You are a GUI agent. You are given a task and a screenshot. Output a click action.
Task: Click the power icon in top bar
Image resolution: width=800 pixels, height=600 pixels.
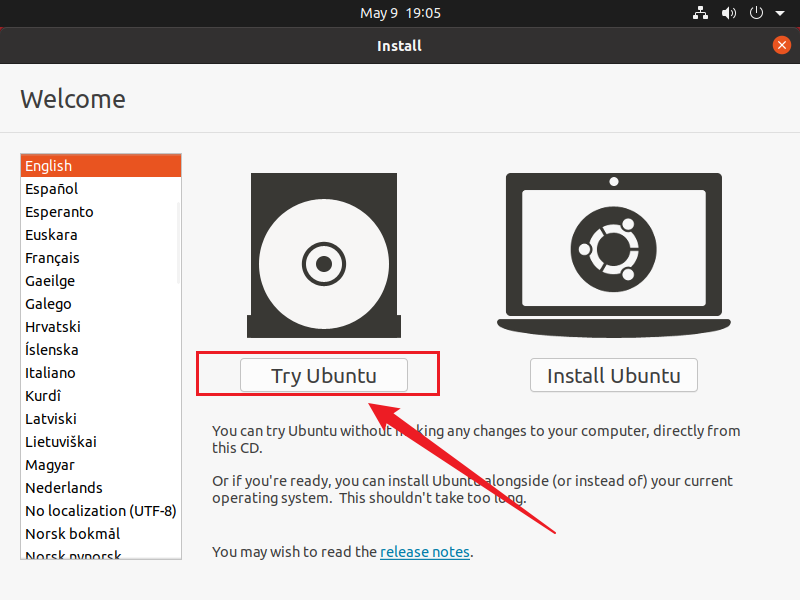click(756, 13)
